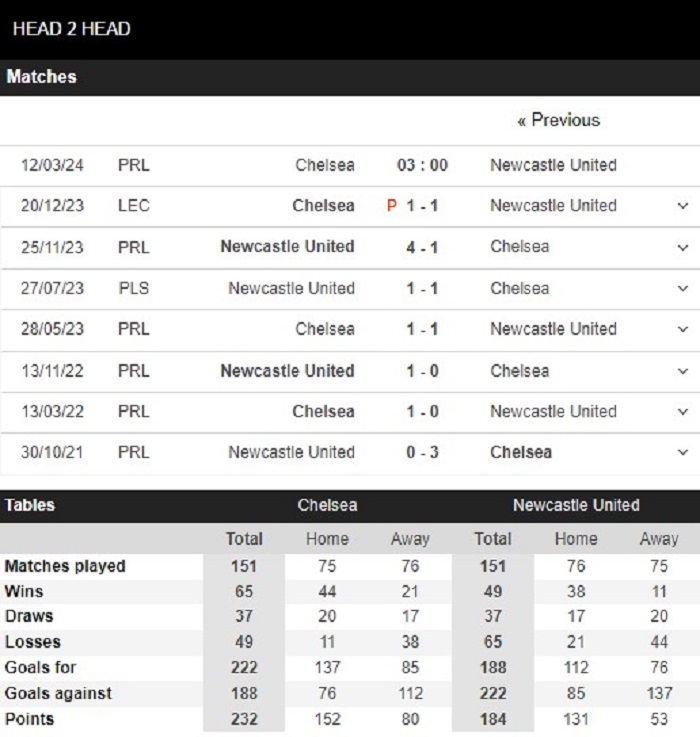
Task: Click the 03 : 00 kickoff time
Action: point(422,165)
